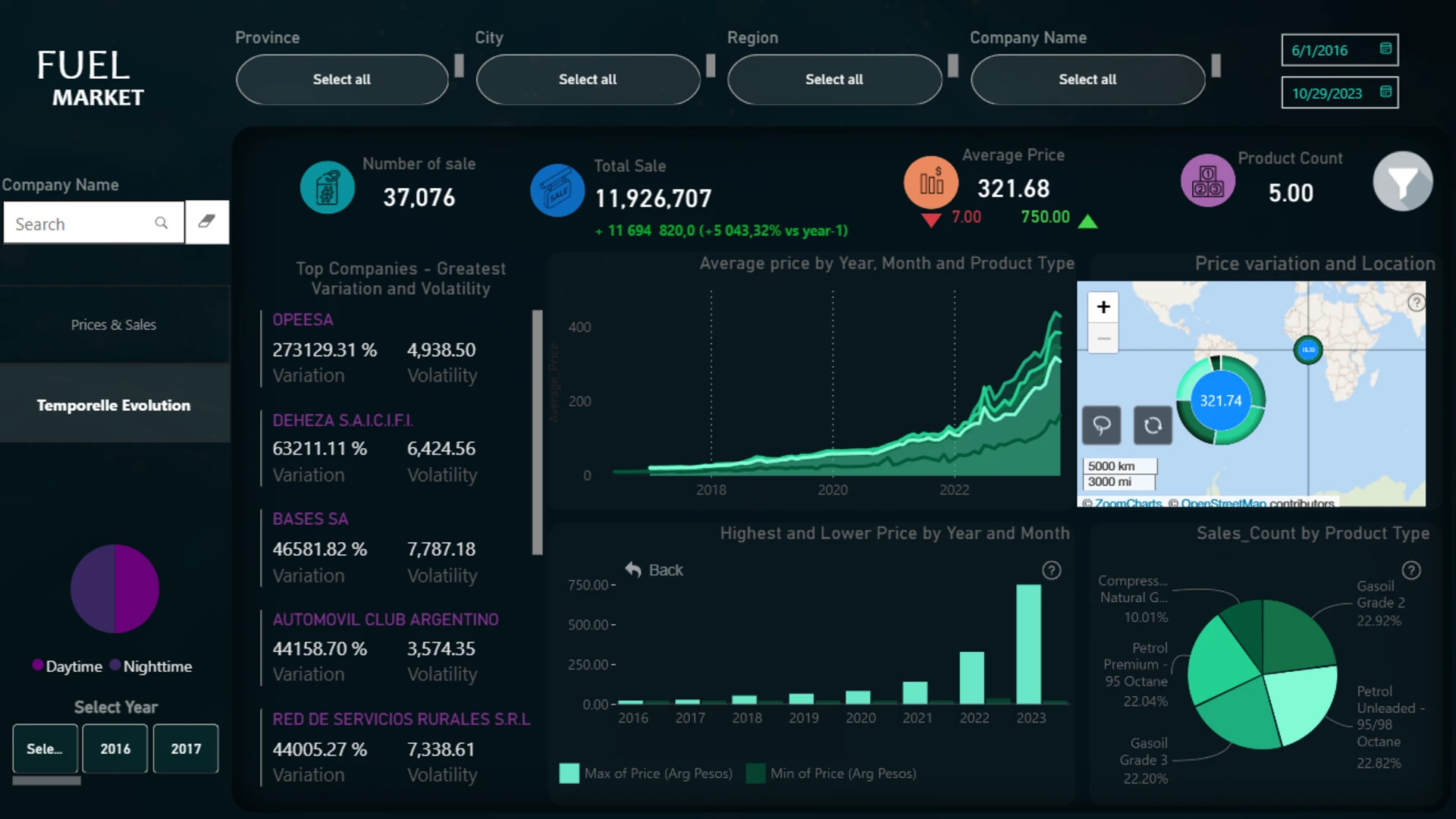Click the 2022 max price bar

pyautogui.click(x=971, y=678)
